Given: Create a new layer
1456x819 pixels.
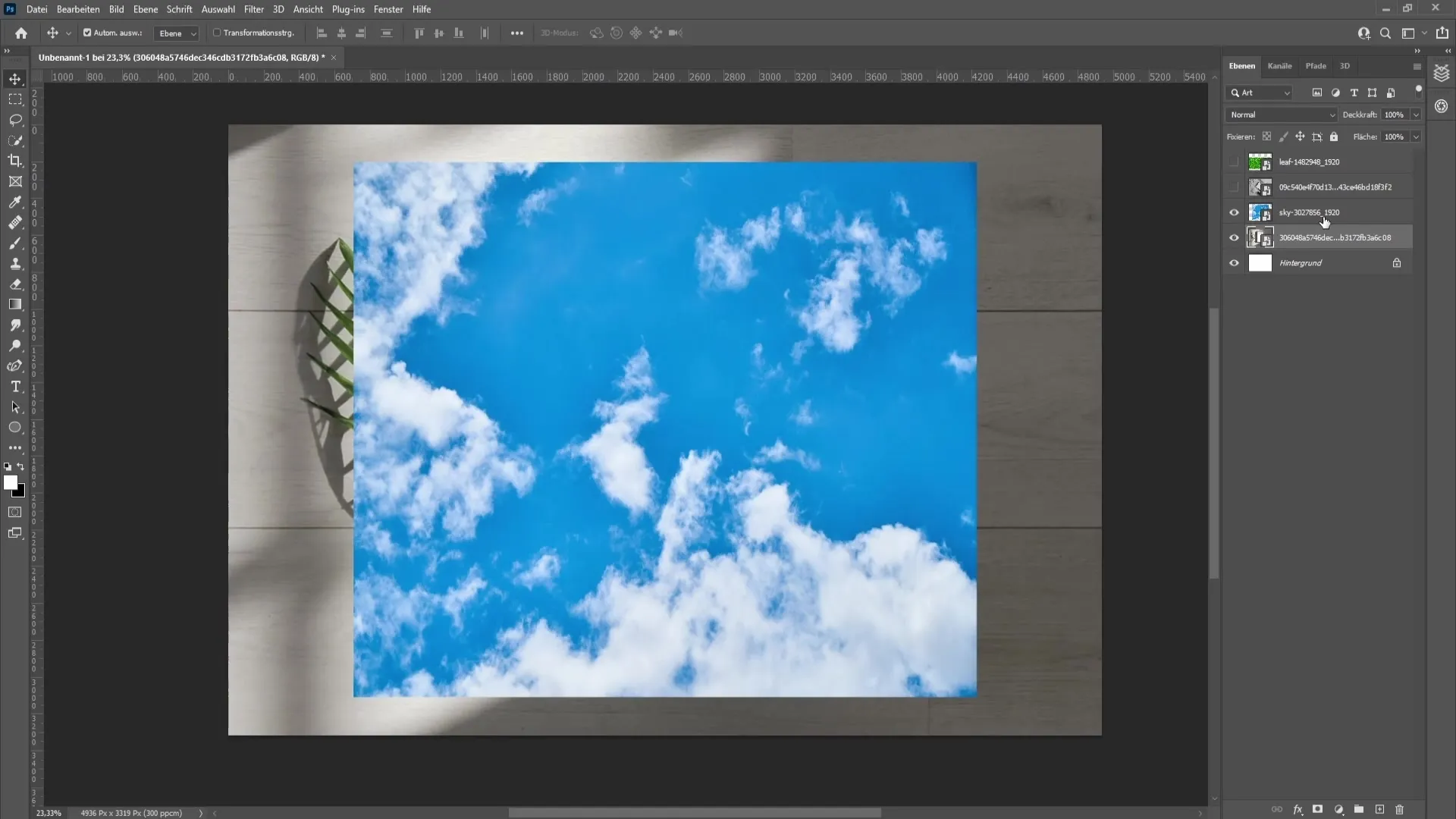Looking at the screenshot, I should [x=1379, y=809].
